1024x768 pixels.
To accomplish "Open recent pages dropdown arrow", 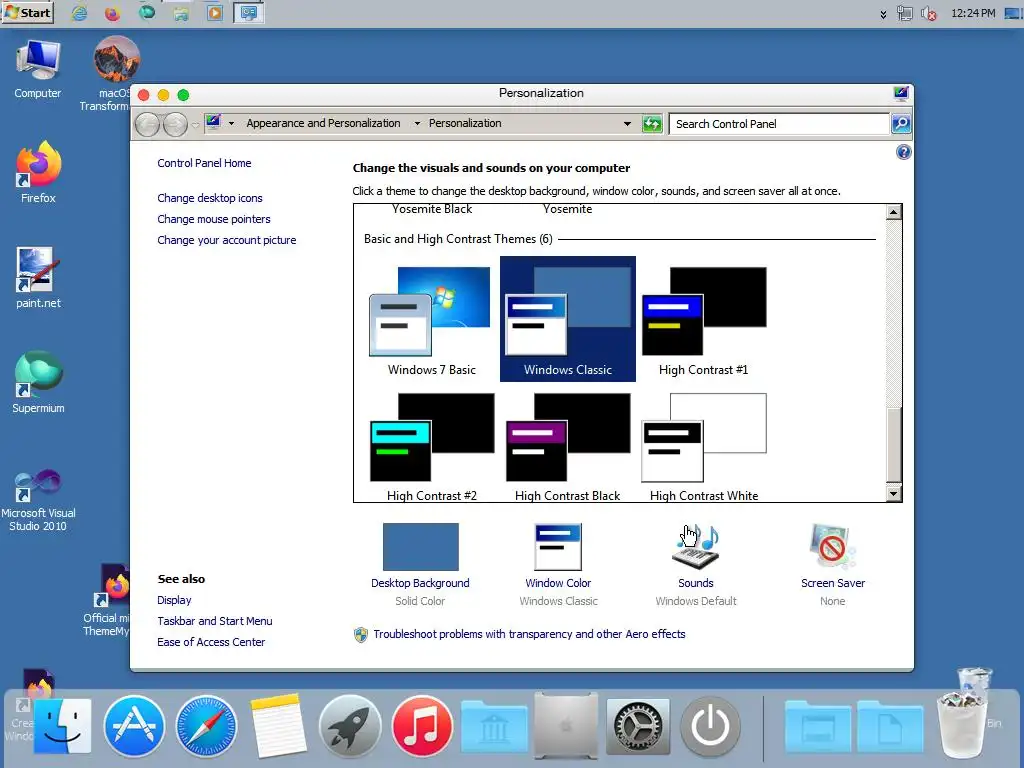I will [195, 124].
